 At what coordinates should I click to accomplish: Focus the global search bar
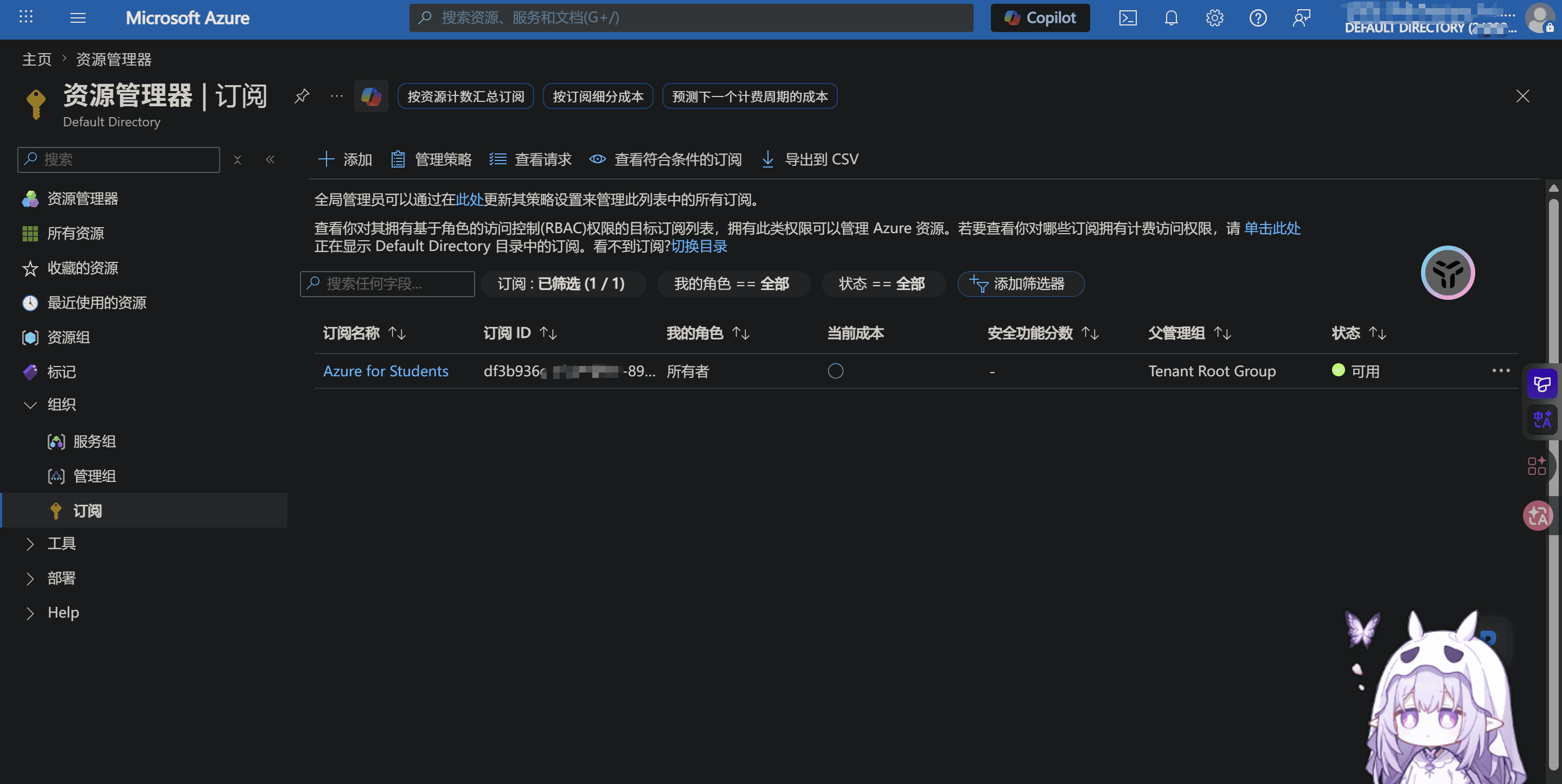tap(692, 17)
